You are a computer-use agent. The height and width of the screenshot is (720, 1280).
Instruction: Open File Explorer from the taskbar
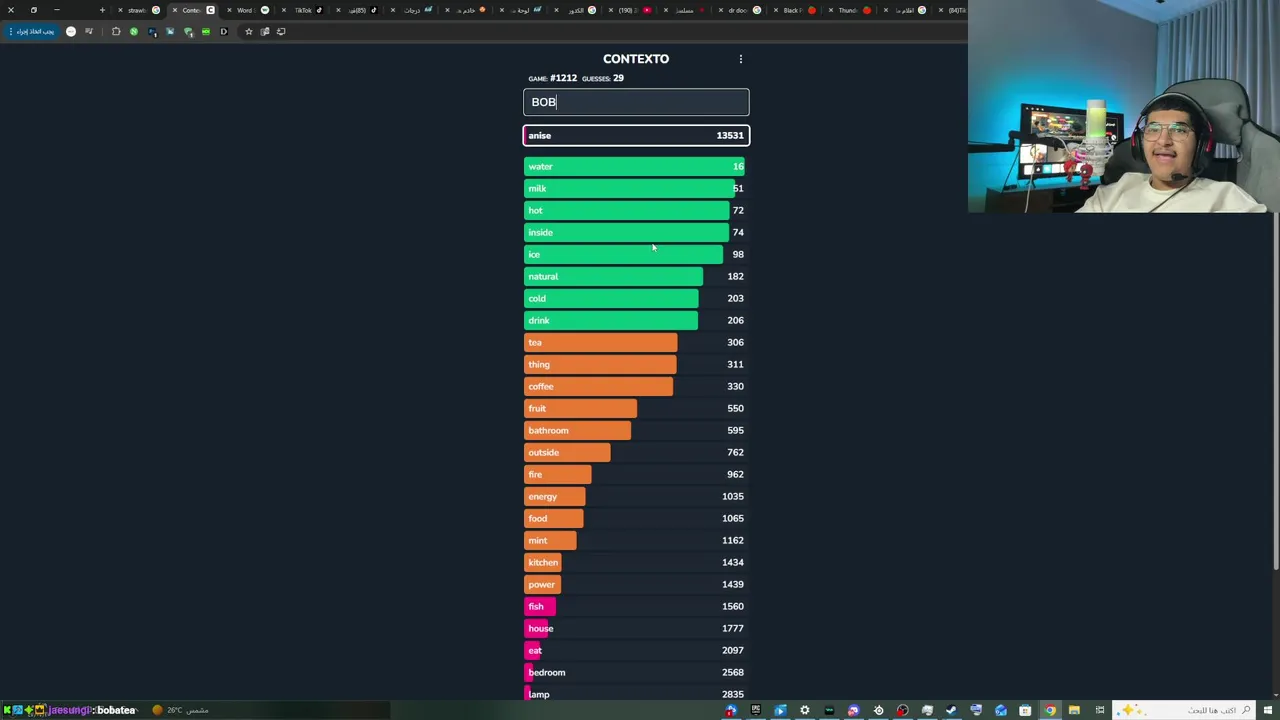[1074, 710]
